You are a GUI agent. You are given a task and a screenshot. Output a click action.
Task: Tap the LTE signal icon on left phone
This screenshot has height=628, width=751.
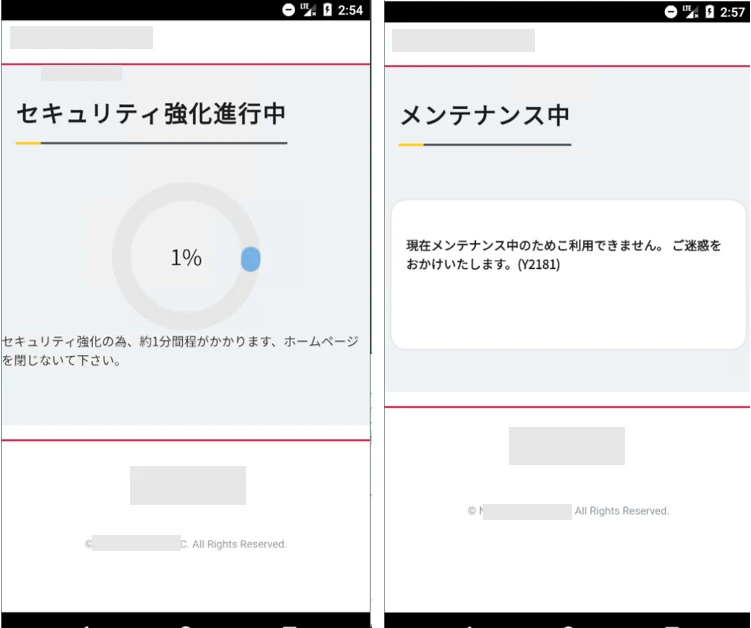(x=308, y=10)
